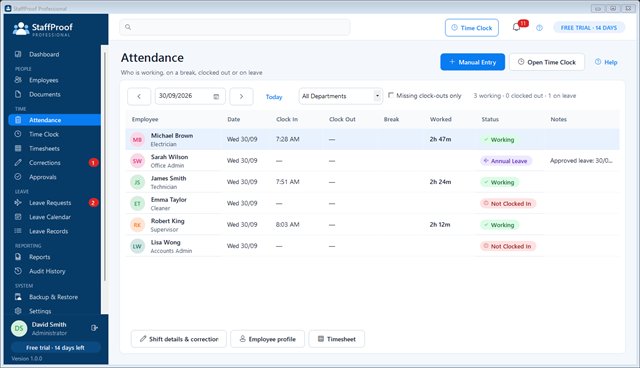
Task: Click the Approvals checkmark icon
Action: (x=18, y=177)
